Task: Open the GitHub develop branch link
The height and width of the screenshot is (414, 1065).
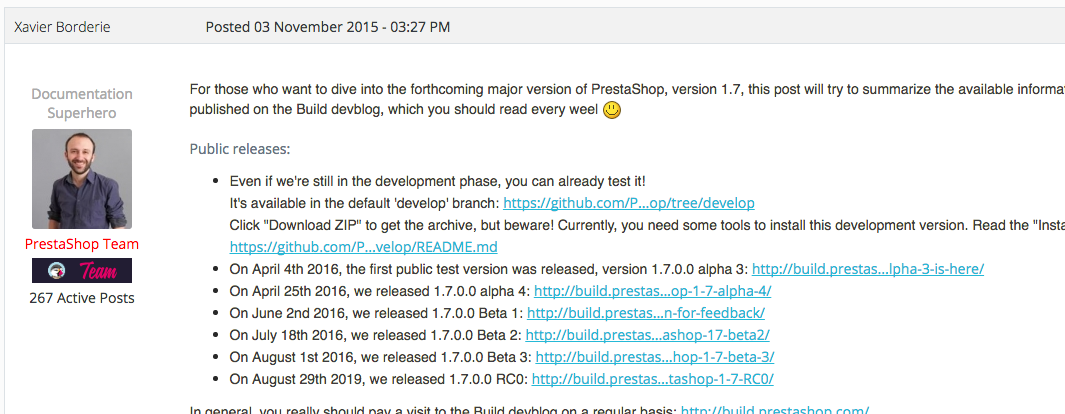Action: pyautogui.click(x=628, y=202)
